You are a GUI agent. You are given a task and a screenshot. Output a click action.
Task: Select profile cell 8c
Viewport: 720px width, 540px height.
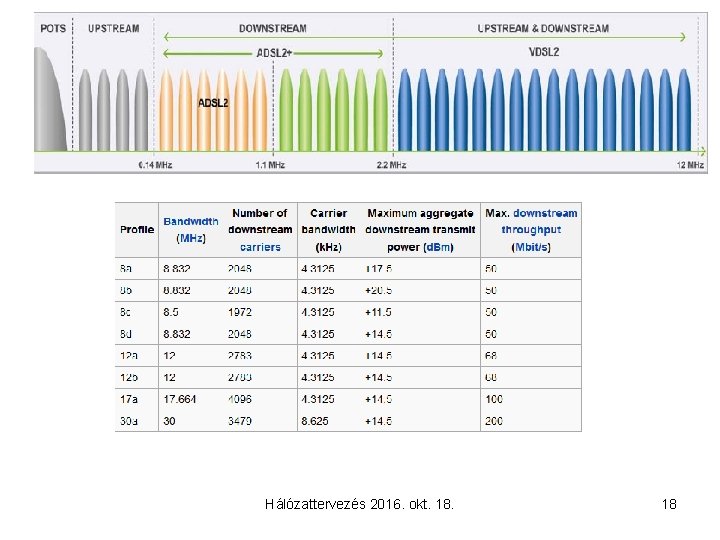click(125, 312)
